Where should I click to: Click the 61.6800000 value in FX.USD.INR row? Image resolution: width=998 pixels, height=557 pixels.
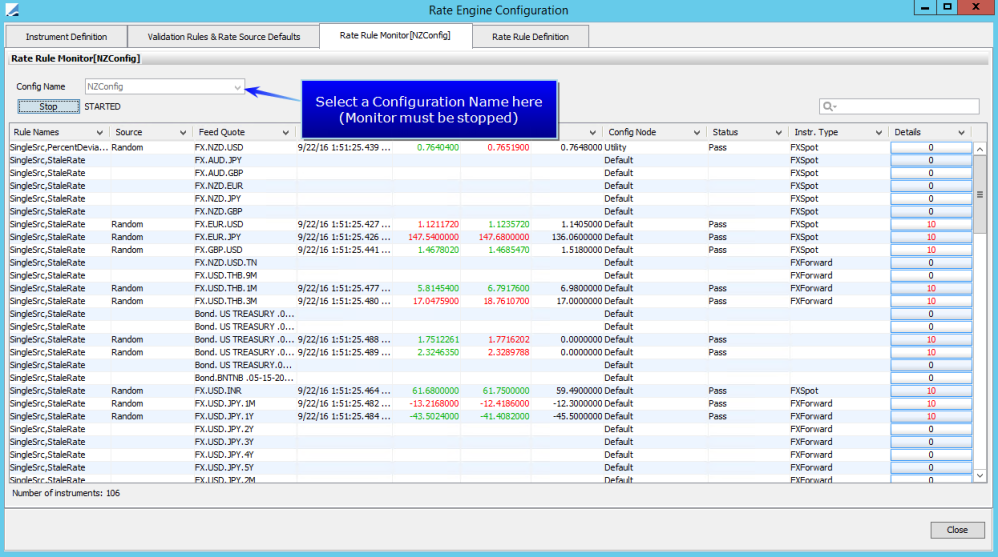pos(435,391)
